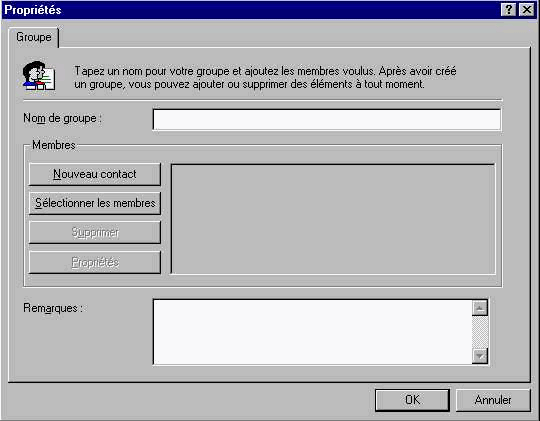Click the Remarques scrollbar up arrow
The height and width of the screenshot is (421, 540).
point(480,308)
